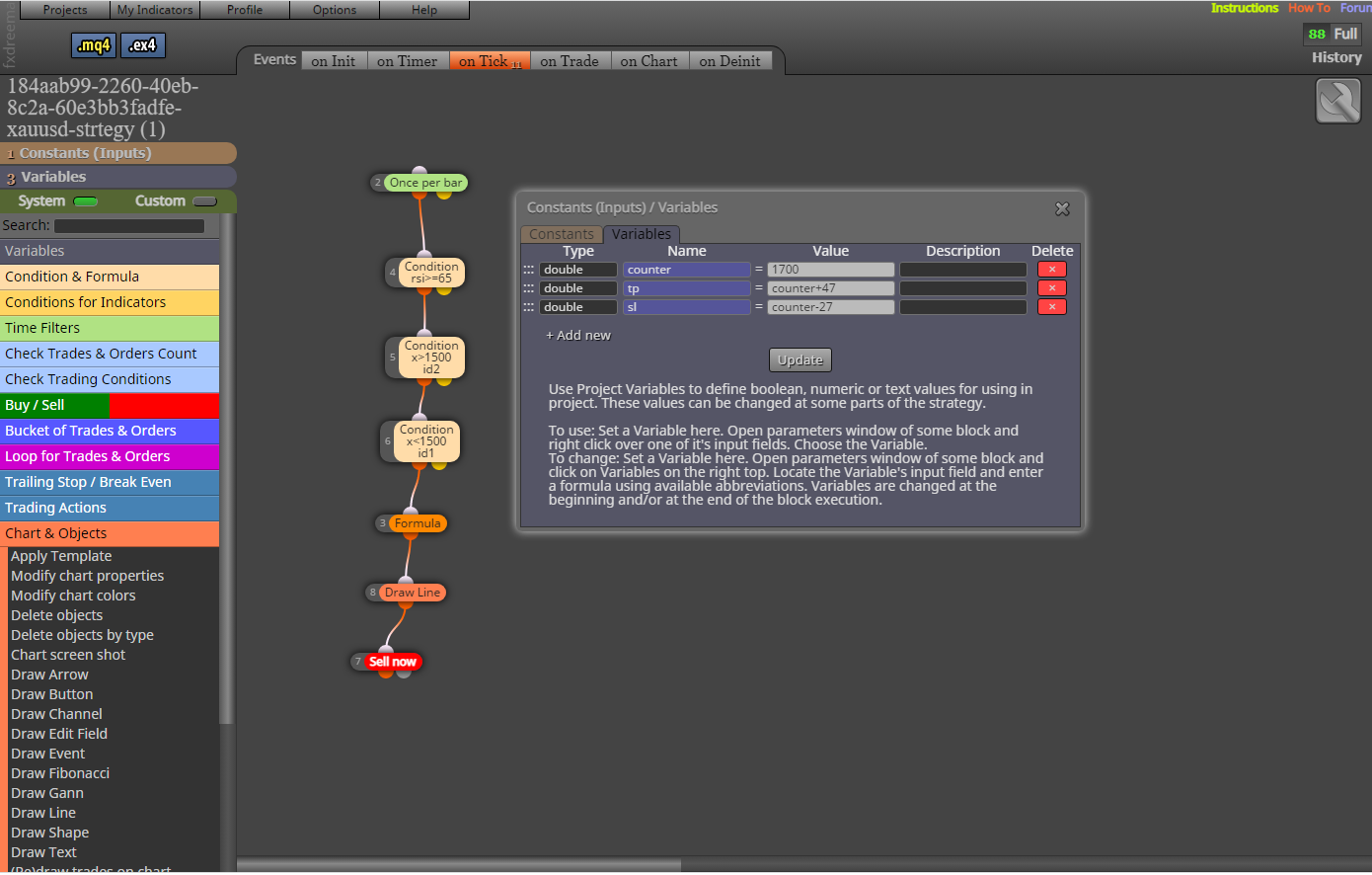Expand the Trading Actions category

(110, 508)
